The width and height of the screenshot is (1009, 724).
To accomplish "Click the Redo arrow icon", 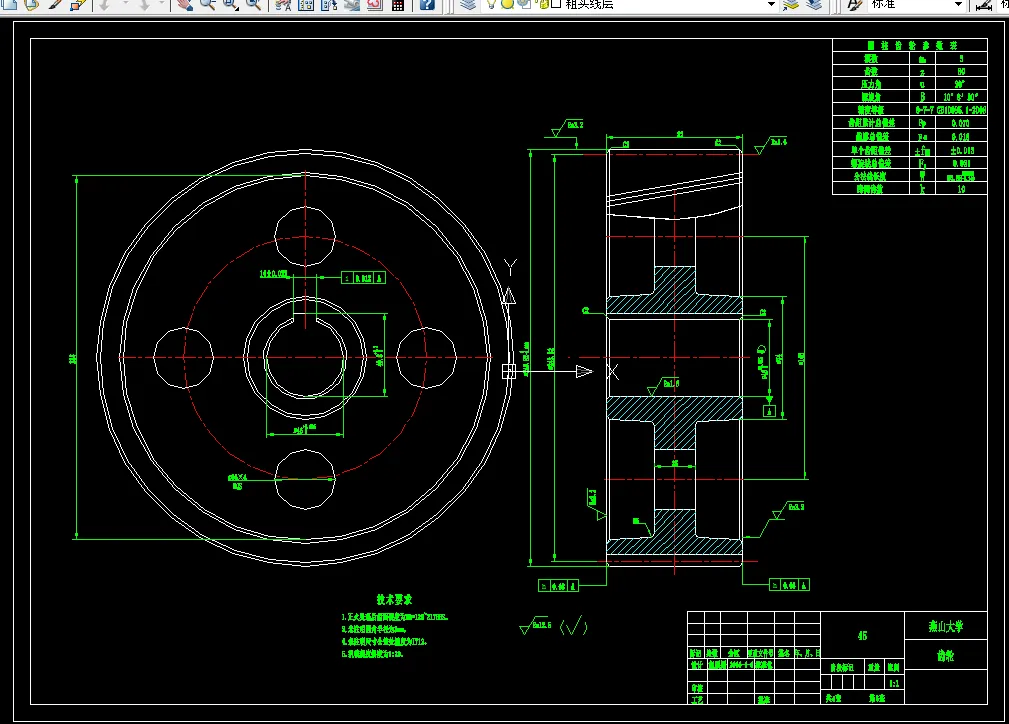I will pyautogui.click(x=143, y=4).
